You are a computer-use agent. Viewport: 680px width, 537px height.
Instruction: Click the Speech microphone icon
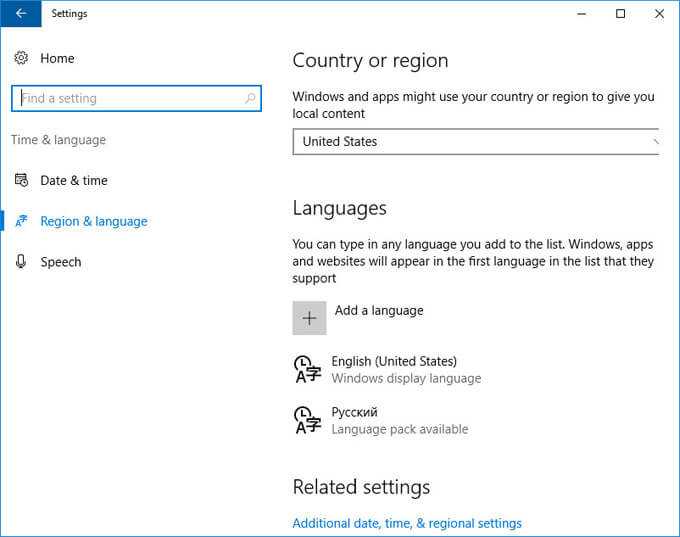pos(21,262)
